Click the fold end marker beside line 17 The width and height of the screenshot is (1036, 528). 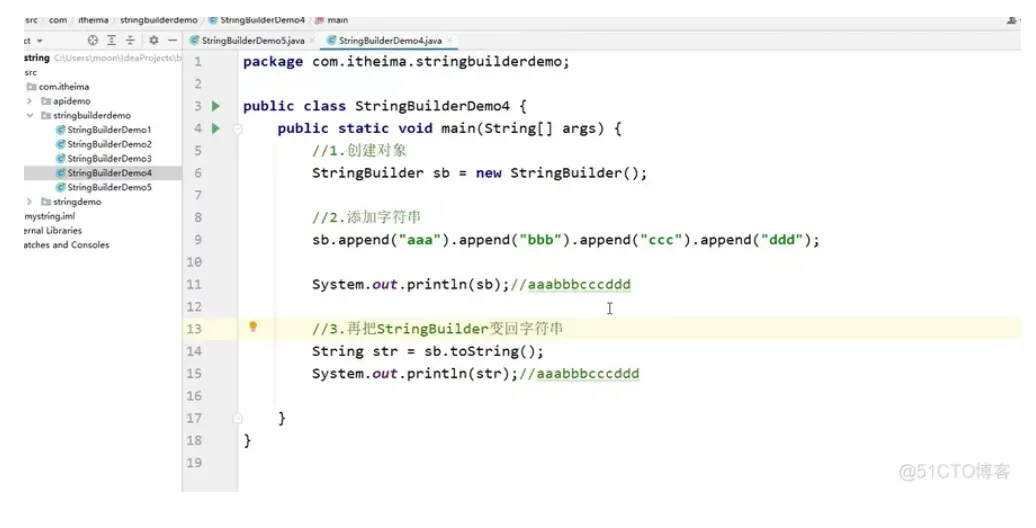tap(238, 418)
